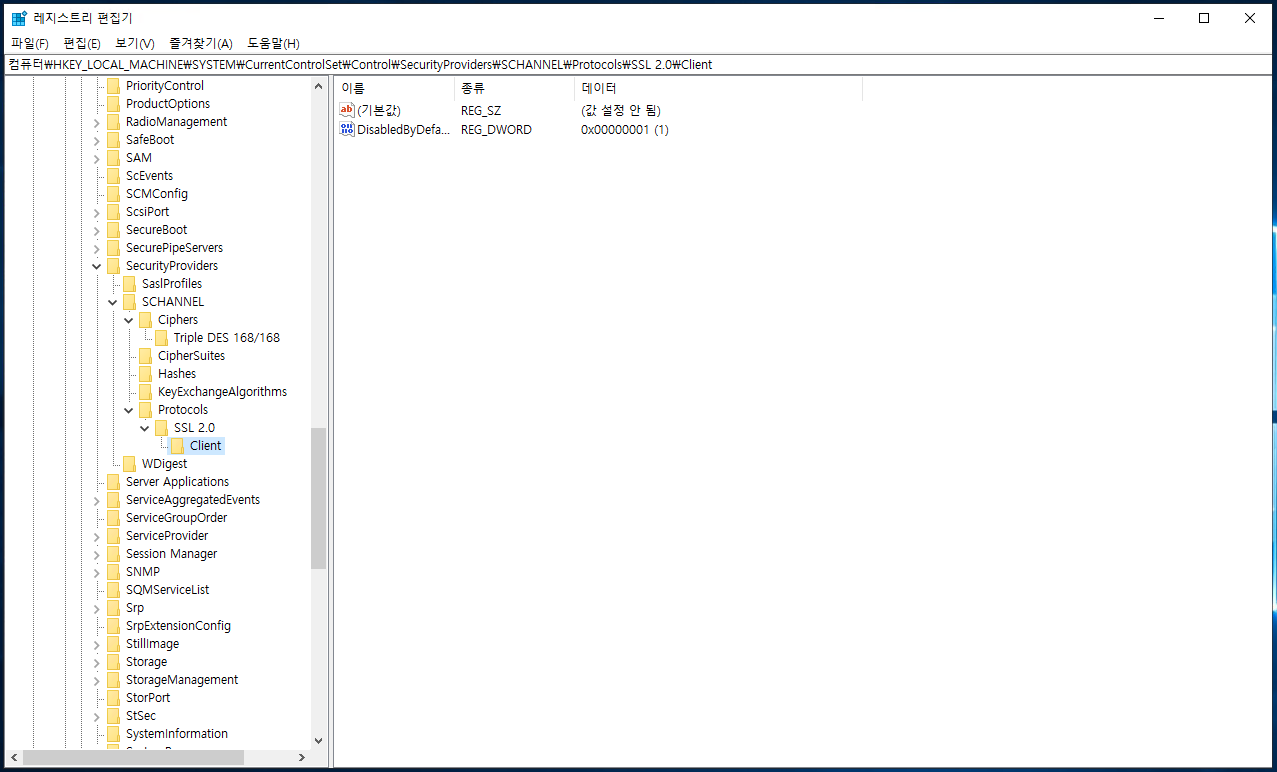This screenshot has height=772, width=1277.
Task: Click the SCMConfig folder icon
Action: [x=113, y=194]
